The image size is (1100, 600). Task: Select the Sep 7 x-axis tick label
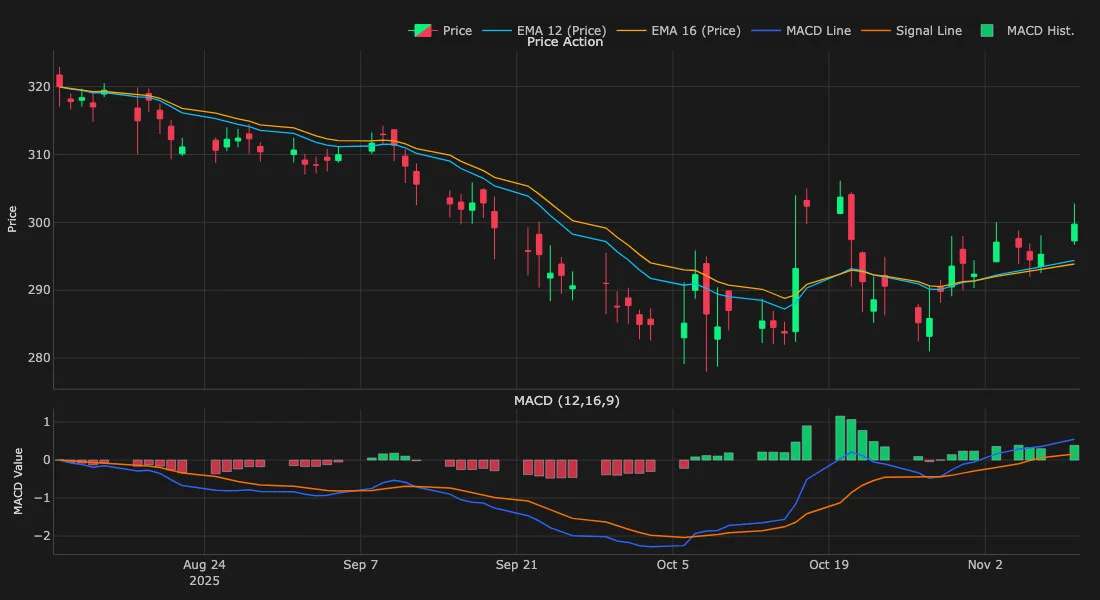tap(361, 565)
